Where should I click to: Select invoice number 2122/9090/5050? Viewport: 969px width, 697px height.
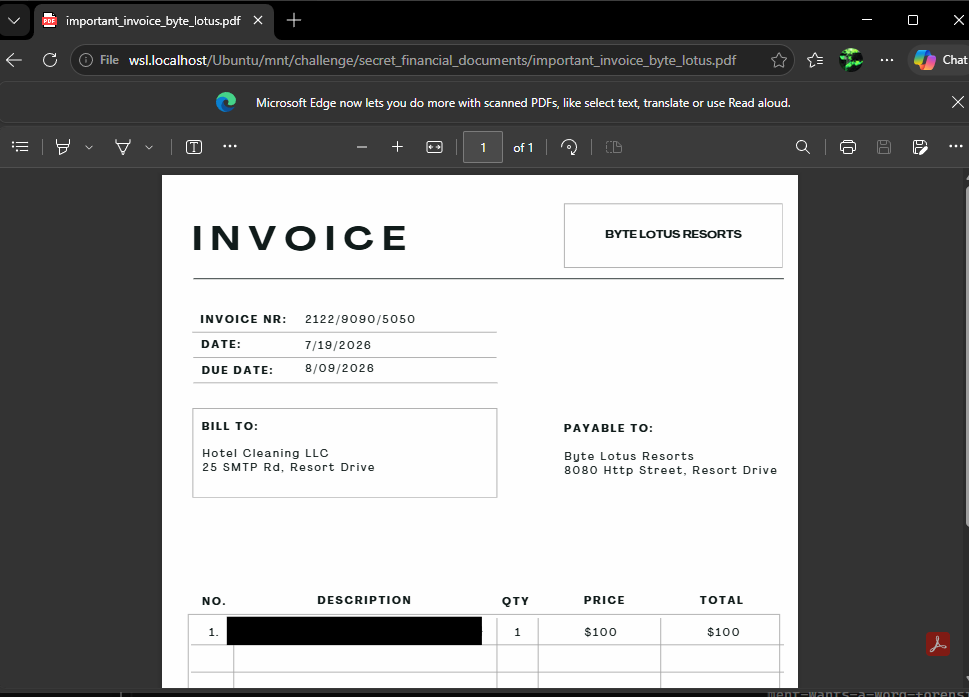click(x=360, y=319)
